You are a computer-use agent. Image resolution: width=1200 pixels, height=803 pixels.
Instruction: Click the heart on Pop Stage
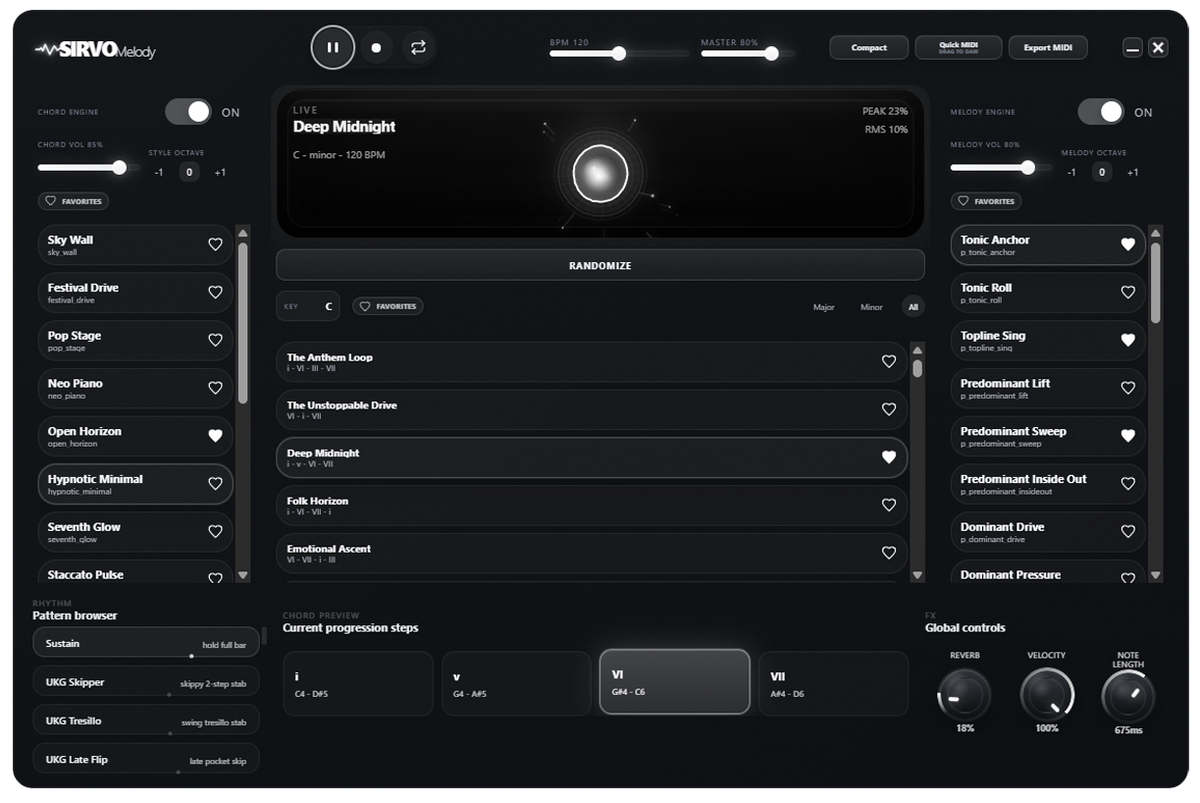click(215, 340)
